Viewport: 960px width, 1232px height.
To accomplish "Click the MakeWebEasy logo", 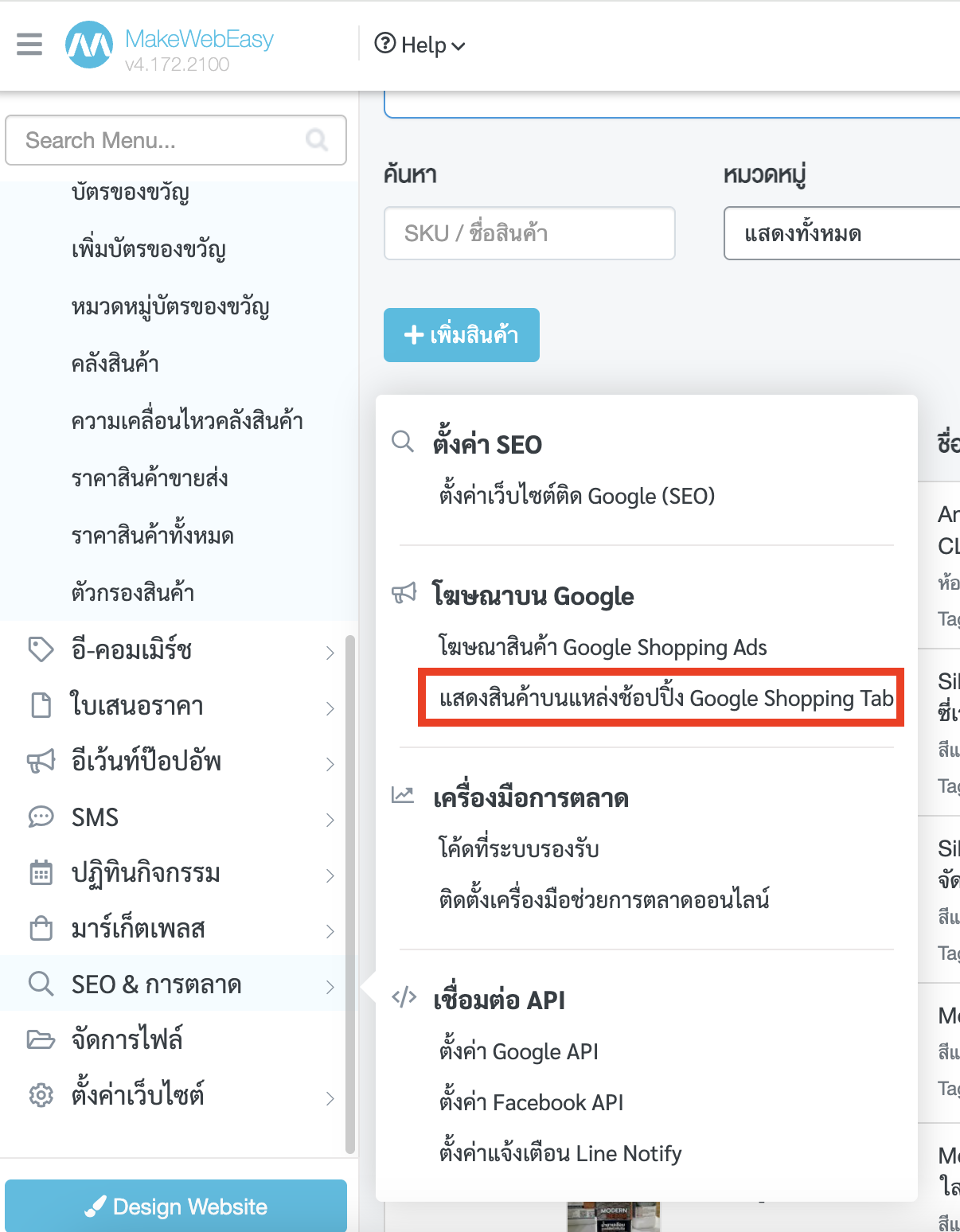I will 88,45.
